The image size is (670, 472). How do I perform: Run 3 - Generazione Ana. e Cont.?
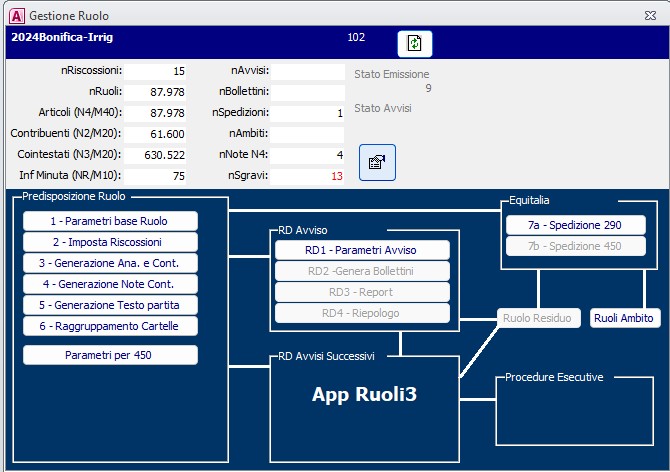pos(110,263)
